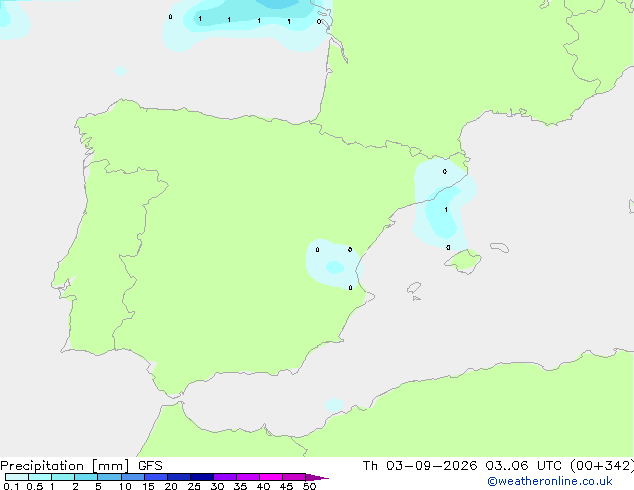Select the navy legend swatch between 25 and 30
The image size is (634, 490).
click(201, 477)
